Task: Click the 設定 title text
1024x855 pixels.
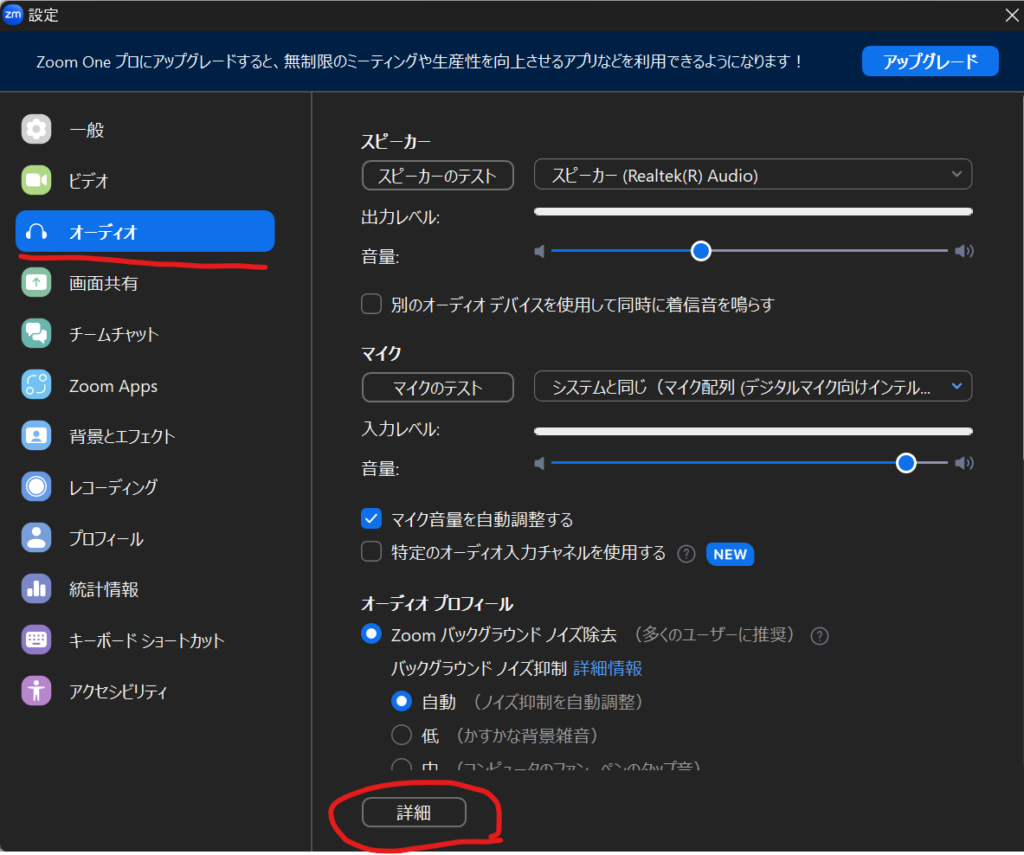Action: click(44, 15)
